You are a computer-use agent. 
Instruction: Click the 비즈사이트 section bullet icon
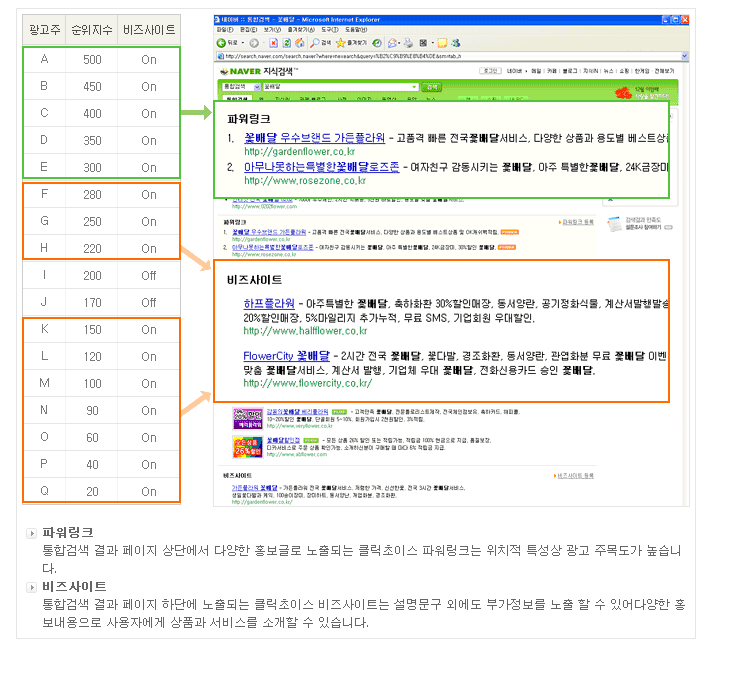click(x=32, y=587)
